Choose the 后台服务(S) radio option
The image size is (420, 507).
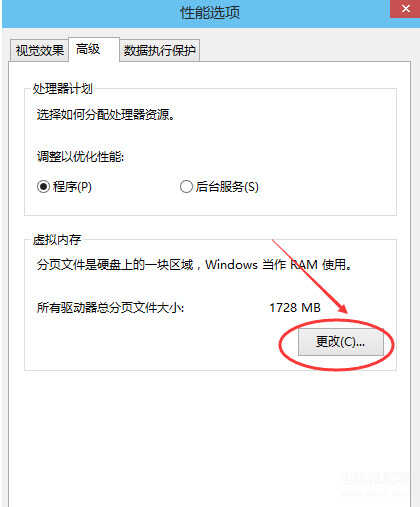pos(186,186)
